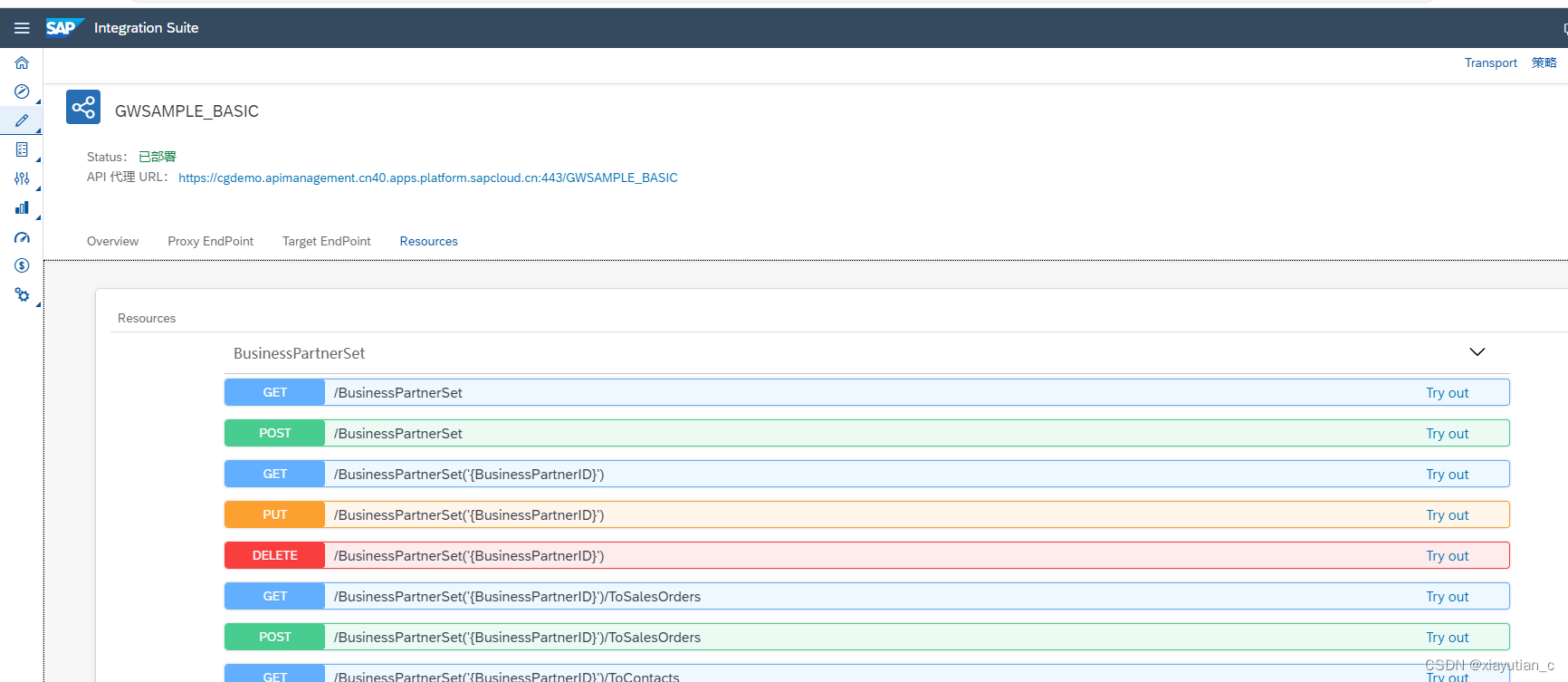Viewport: 1568px width, 682px height.
Task: Switch to the Proxy EndPoint tab
Action: coord(210,241)
